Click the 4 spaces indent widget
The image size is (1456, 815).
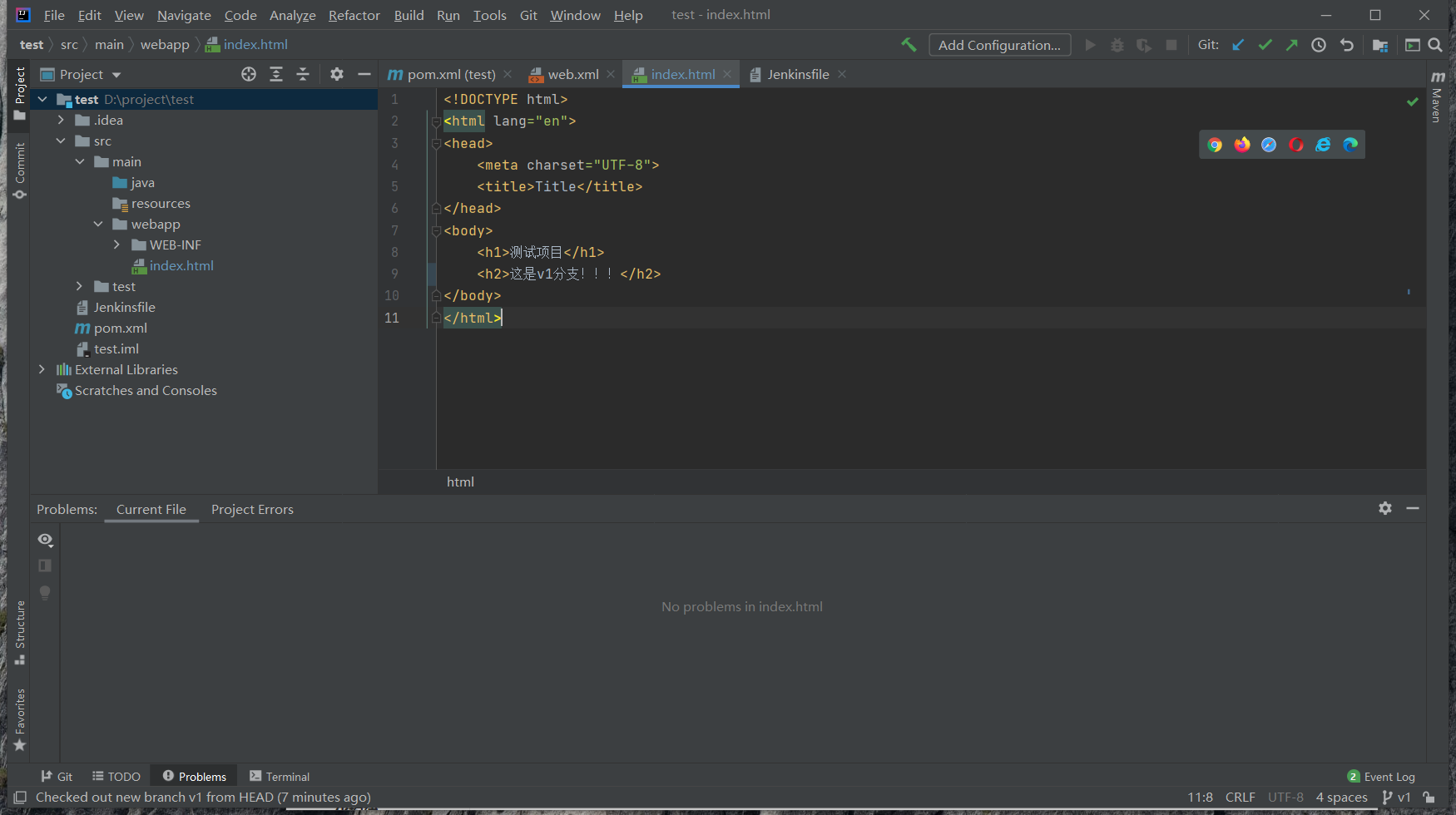pyautogui.click(x=1341, y=797)
